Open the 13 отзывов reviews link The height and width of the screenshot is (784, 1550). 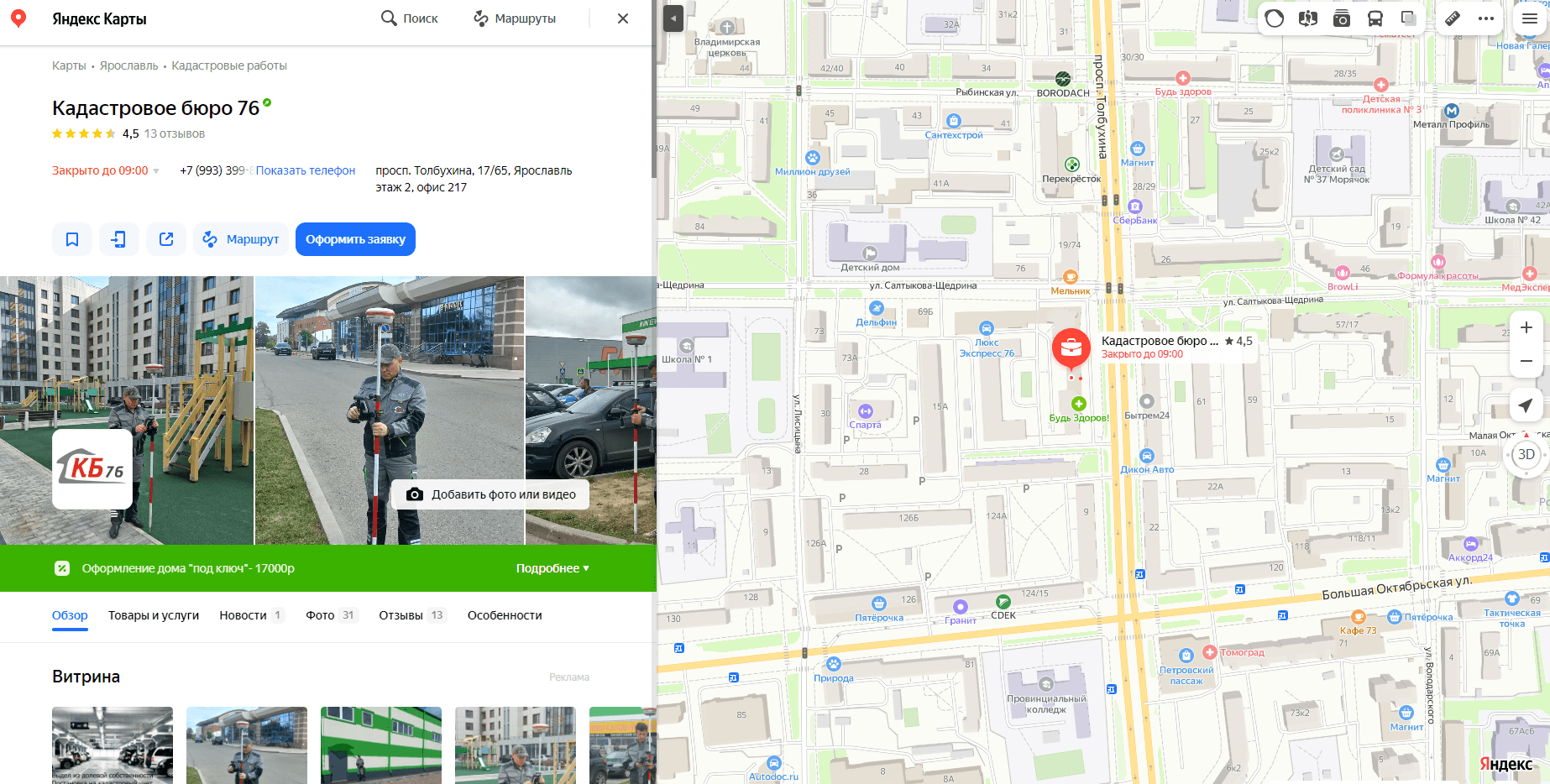pyautogui.click(x=174, y=133)
